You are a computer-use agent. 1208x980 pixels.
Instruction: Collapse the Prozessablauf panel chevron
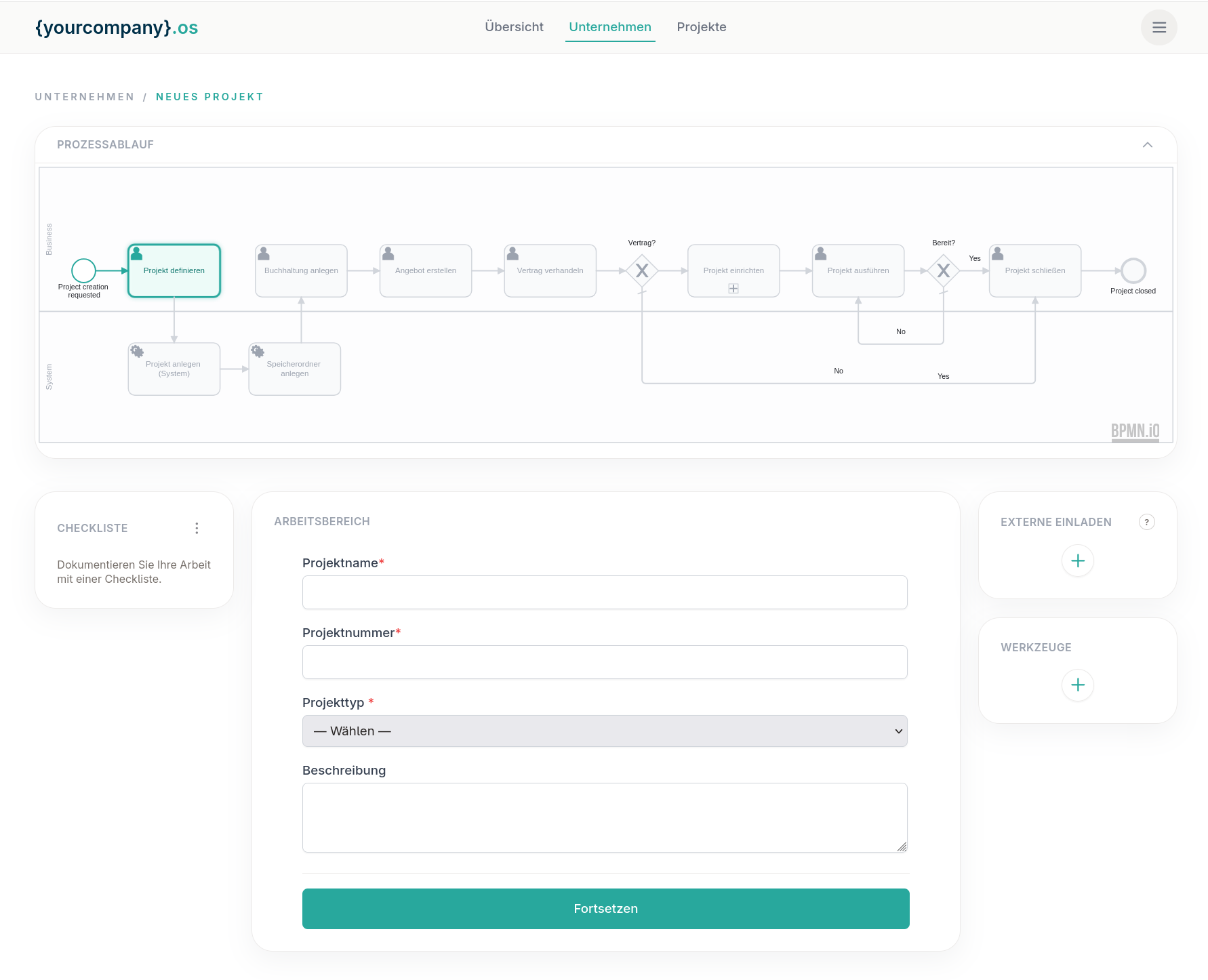(1147, 145)
